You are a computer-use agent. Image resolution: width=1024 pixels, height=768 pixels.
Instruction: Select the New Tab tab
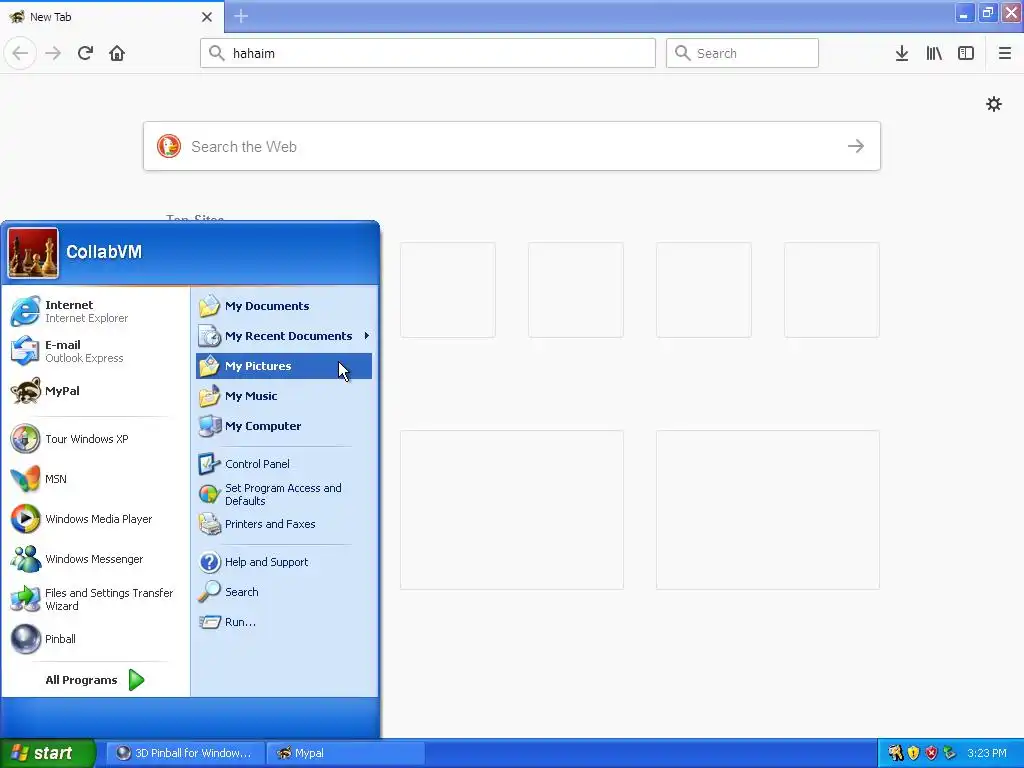112,17
